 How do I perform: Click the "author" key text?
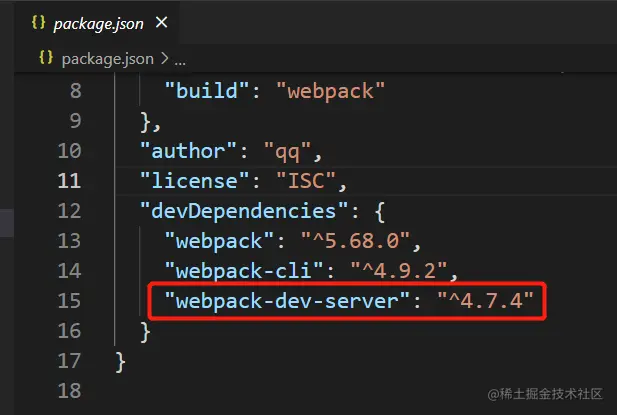pyautogui.click(x=188, y=151)
